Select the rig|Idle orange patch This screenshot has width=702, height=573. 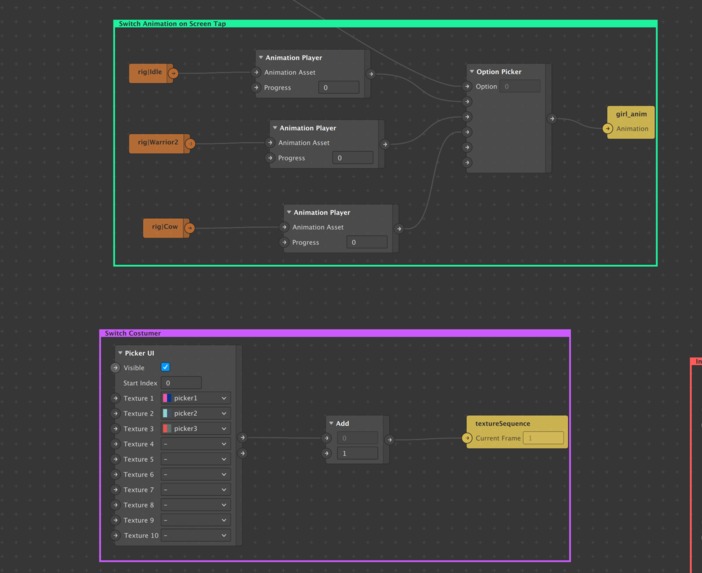(150, 73)
